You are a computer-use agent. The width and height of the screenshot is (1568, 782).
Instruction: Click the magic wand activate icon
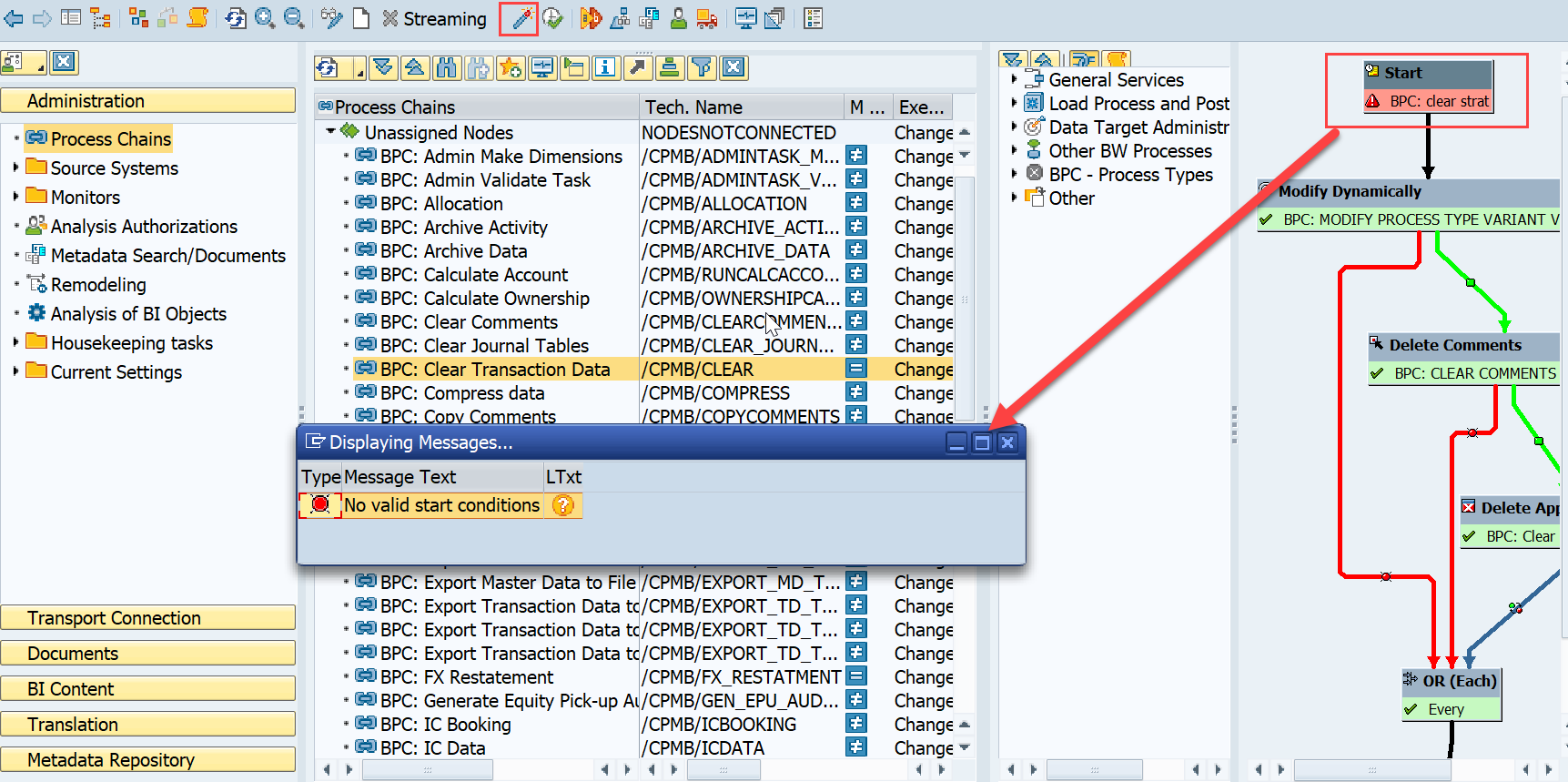pos(521,18)
